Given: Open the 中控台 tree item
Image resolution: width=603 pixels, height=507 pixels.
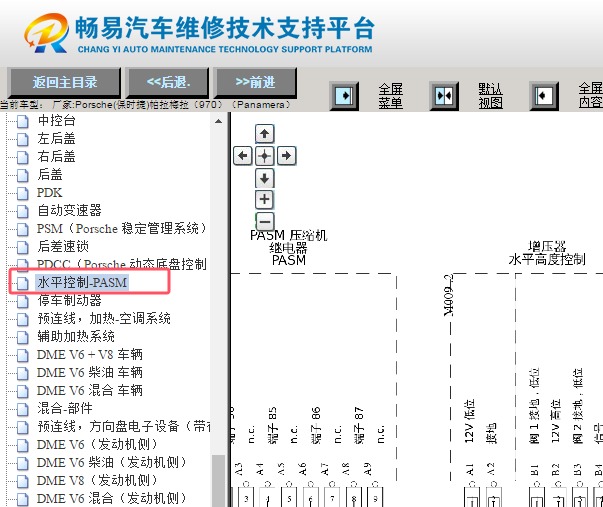Looking at the screenshot, I should (56, 120).
